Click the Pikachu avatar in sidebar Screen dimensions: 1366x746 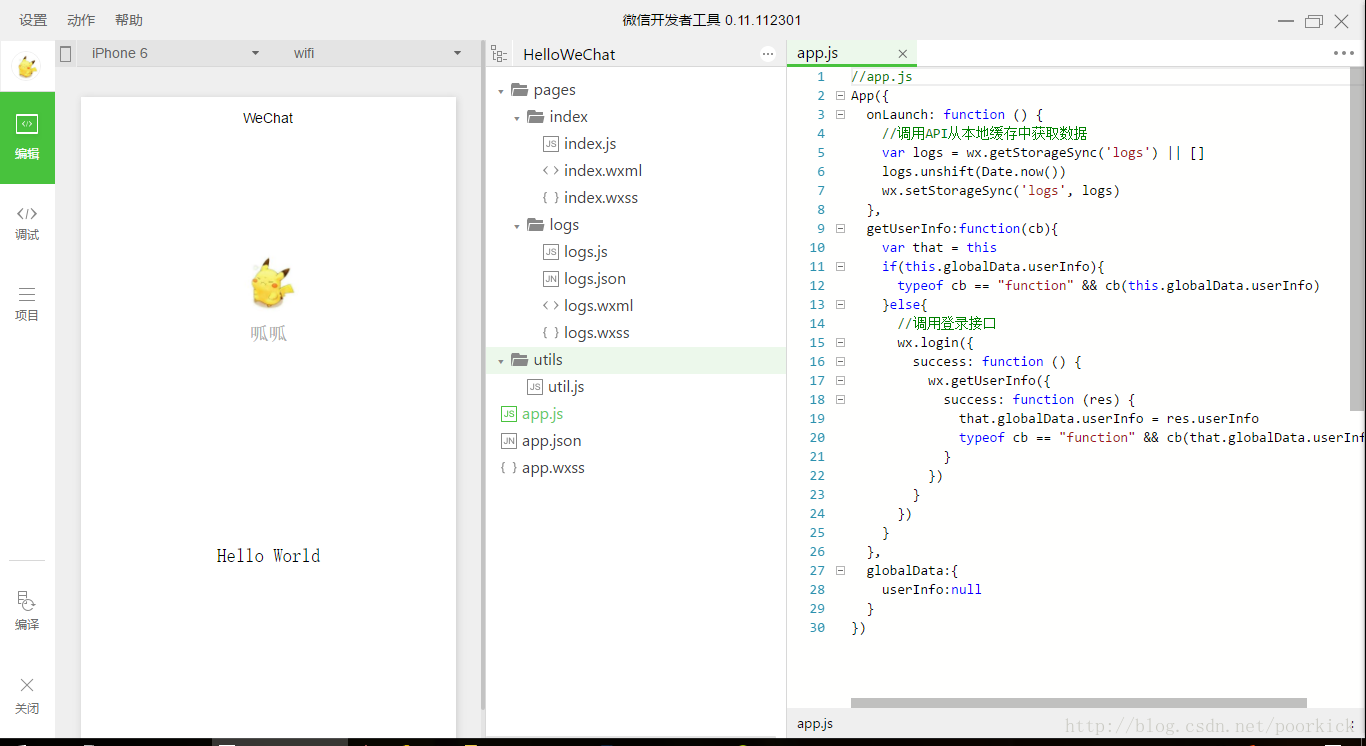point(27,67)
